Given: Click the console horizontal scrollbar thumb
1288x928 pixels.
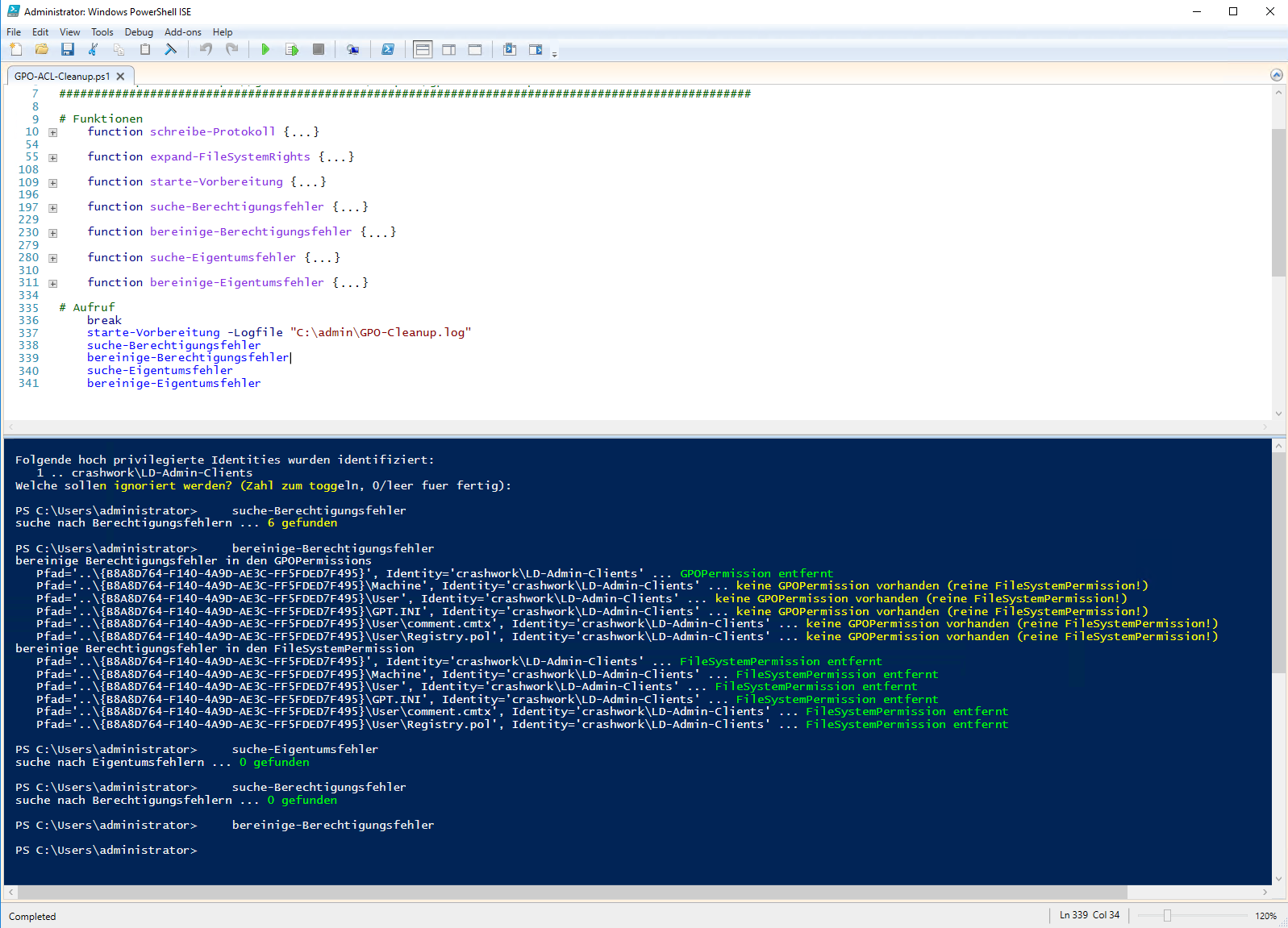Looking at the screenshot, I should click(573, 893).
